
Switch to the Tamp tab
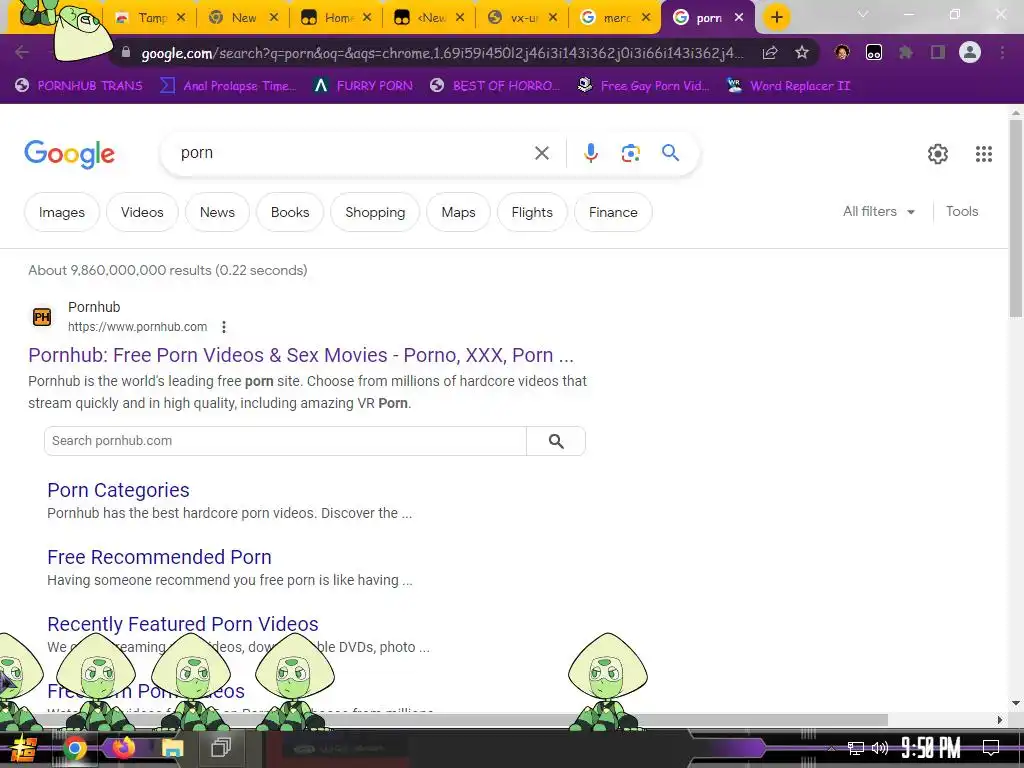pos(150,18)
